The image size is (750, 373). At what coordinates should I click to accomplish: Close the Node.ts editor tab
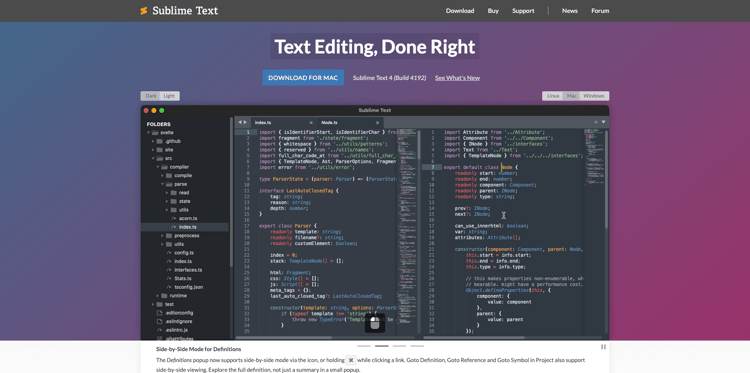(377, 122)
